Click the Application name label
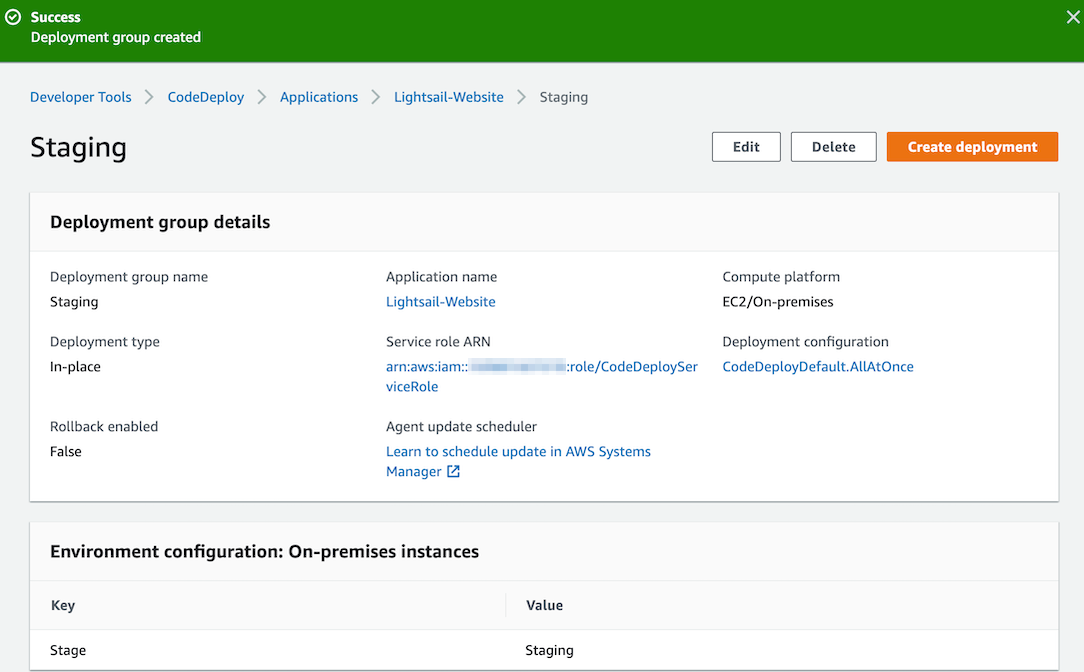The width and height of the screenshot is (1084, 672). [x=441, y=277]
